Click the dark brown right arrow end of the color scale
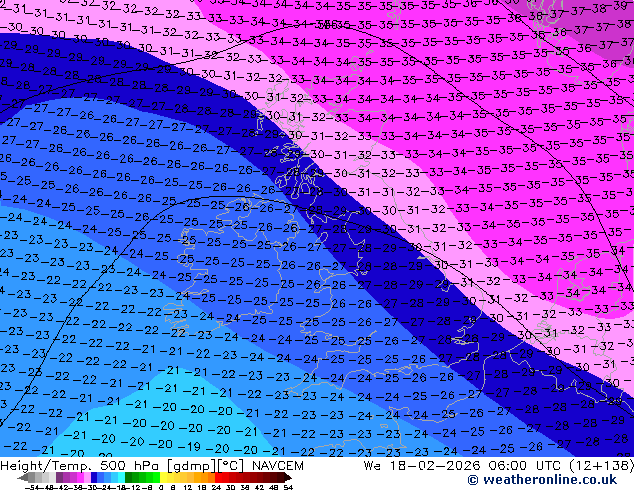 coord(287,477)
